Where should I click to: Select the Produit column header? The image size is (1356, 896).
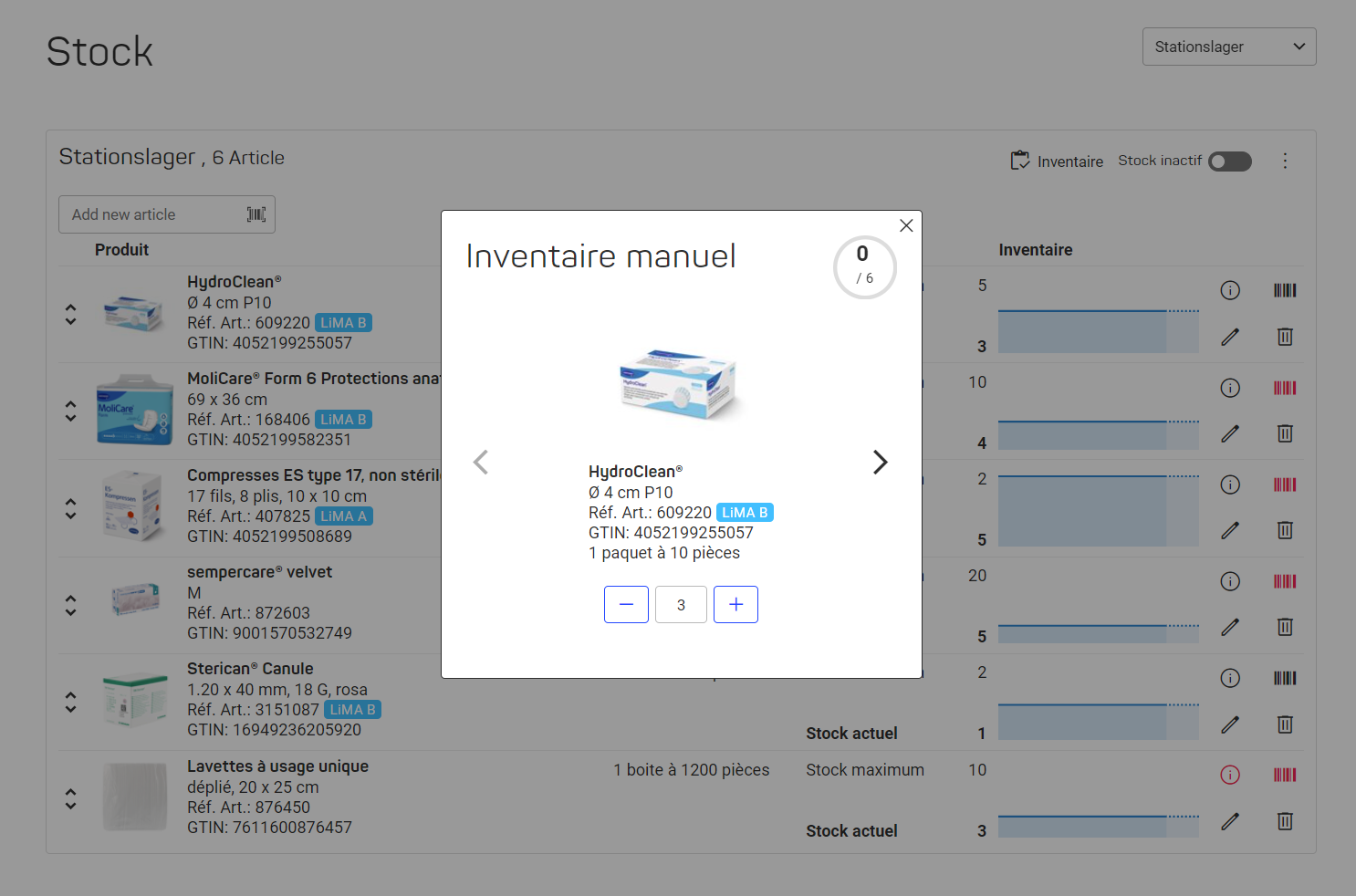121,250
